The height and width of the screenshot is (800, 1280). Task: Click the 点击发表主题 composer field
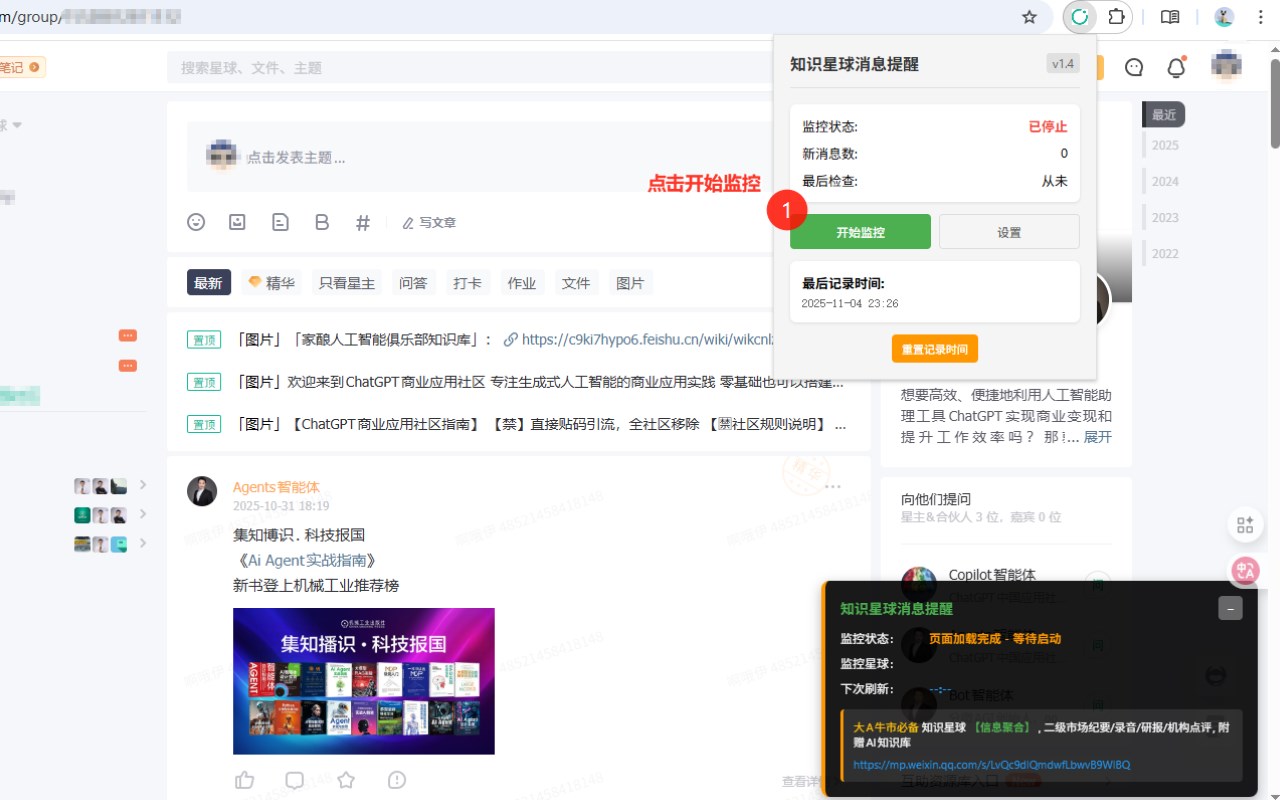tap(480, 157)
